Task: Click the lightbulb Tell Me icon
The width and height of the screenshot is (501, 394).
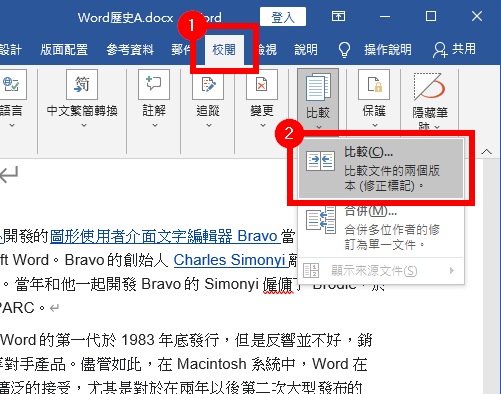Action: click(344, 50)
